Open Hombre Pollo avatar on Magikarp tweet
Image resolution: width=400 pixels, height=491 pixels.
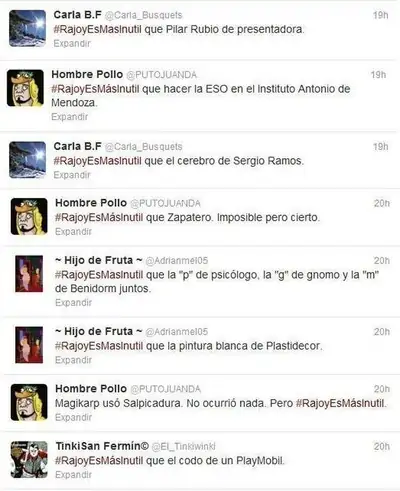click(x=29, y=402)
